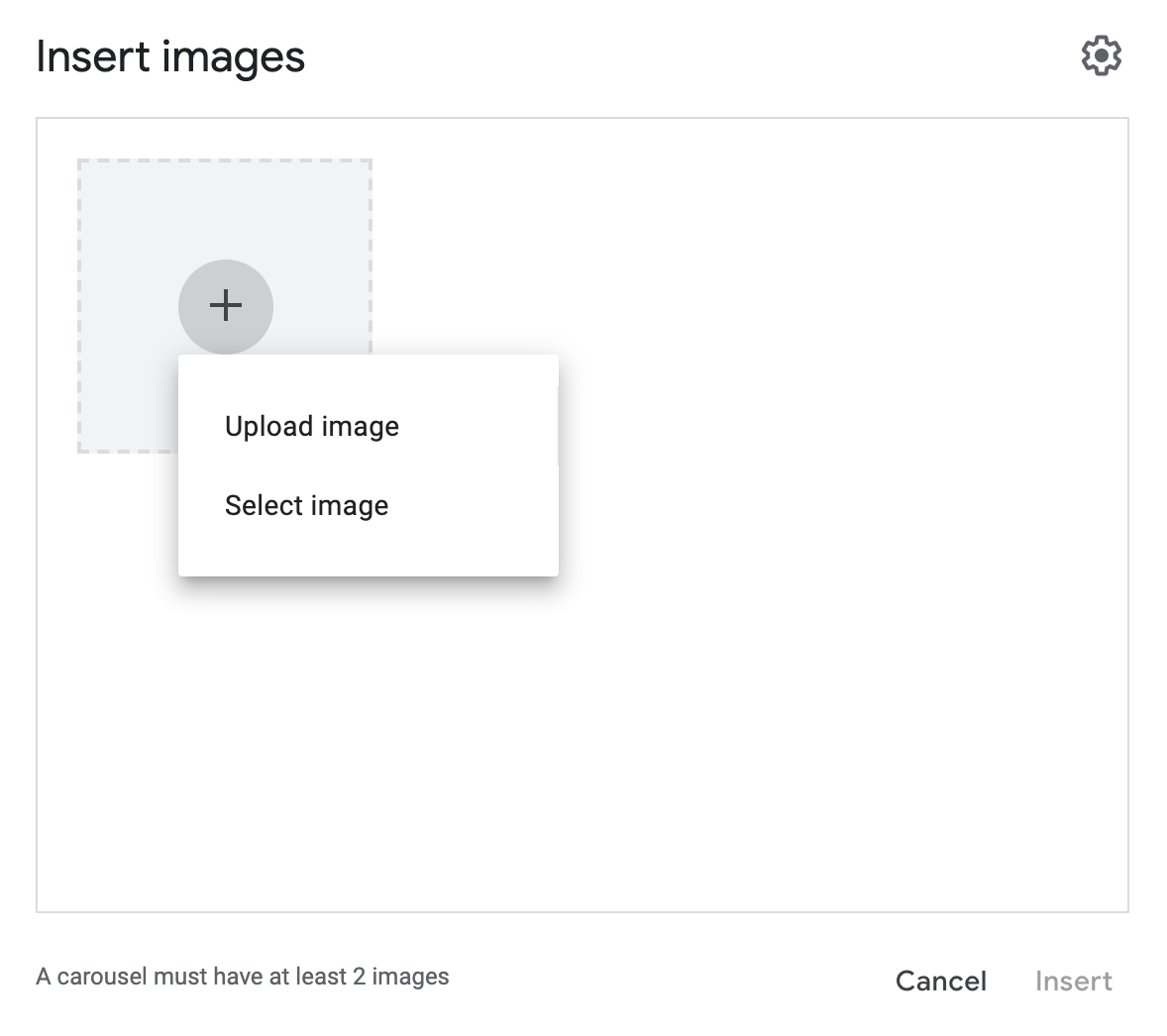The height and width of the screenshot is (1036, 1167).
Task: Click the greyed-out Insert button
Action: pyautogui.click(x=1073, y=981)
